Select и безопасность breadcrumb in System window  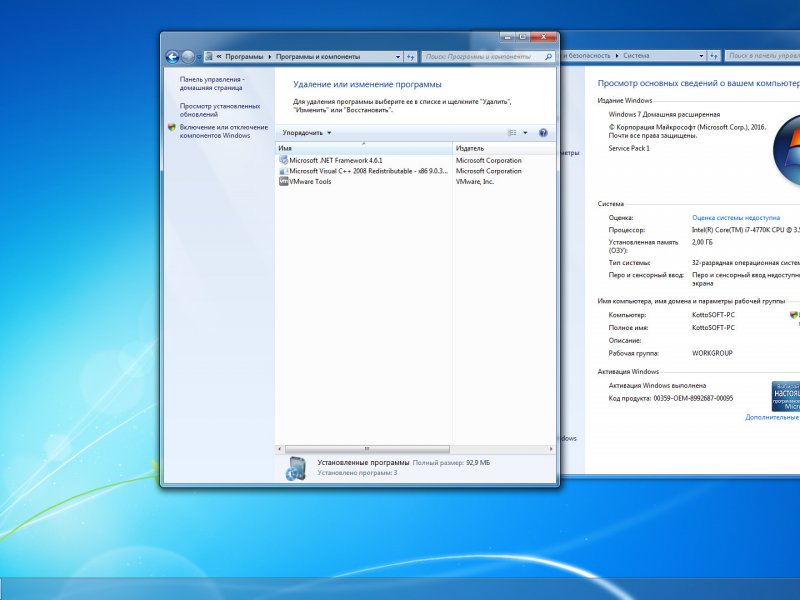pos(587,56)
